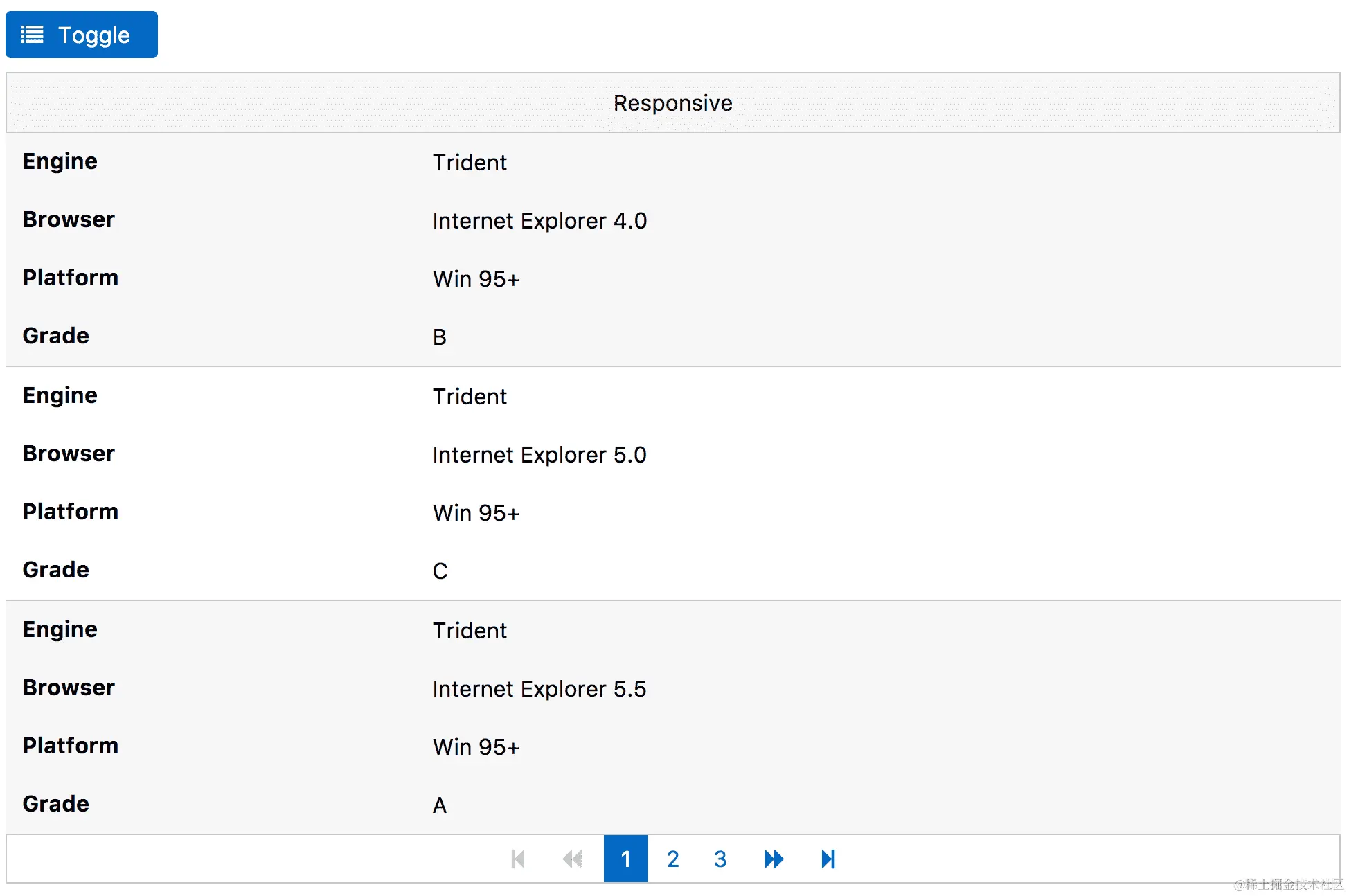Select the Internet Explorer 5.0 cell
The width and height of the screenshot is (1349, 896).
tap(539, 455)
